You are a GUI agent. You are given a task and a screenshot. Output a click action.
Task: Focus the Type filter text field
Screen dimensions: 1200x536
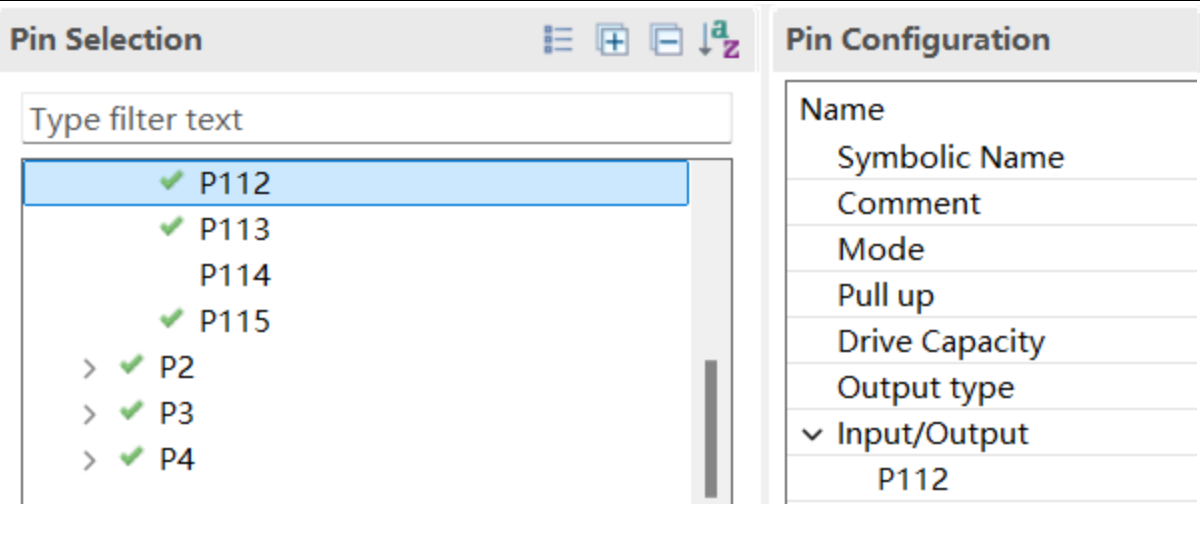[377, 119]
